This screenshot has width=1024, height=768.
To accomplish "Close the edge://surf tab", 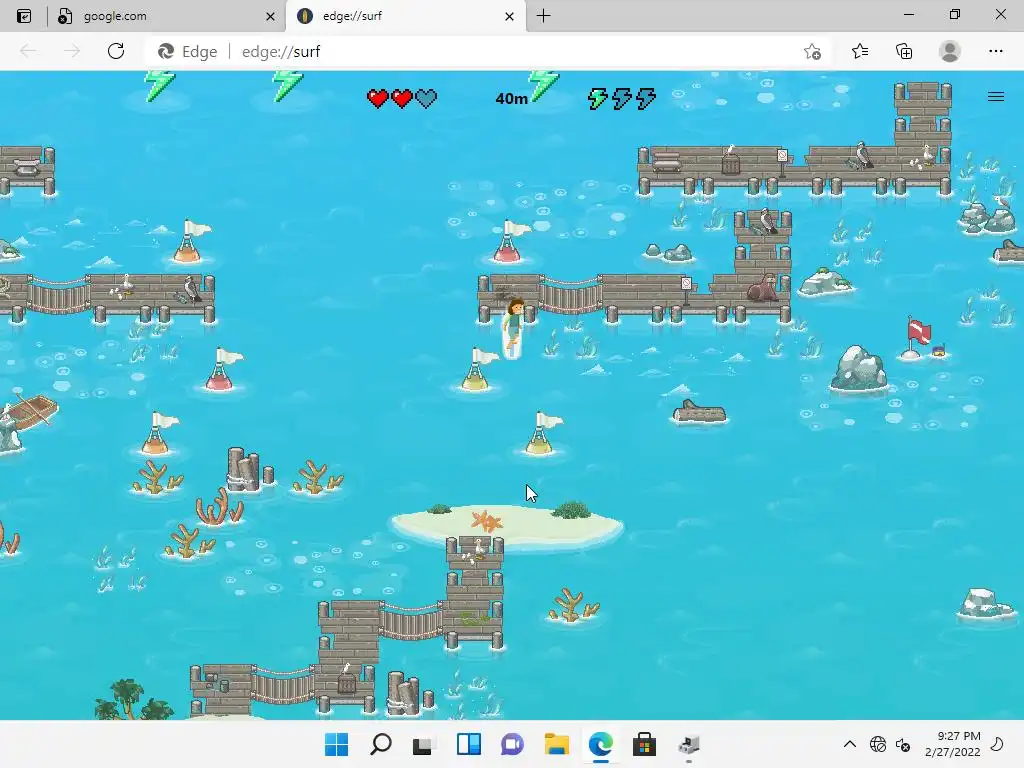I will click(509, 16).
